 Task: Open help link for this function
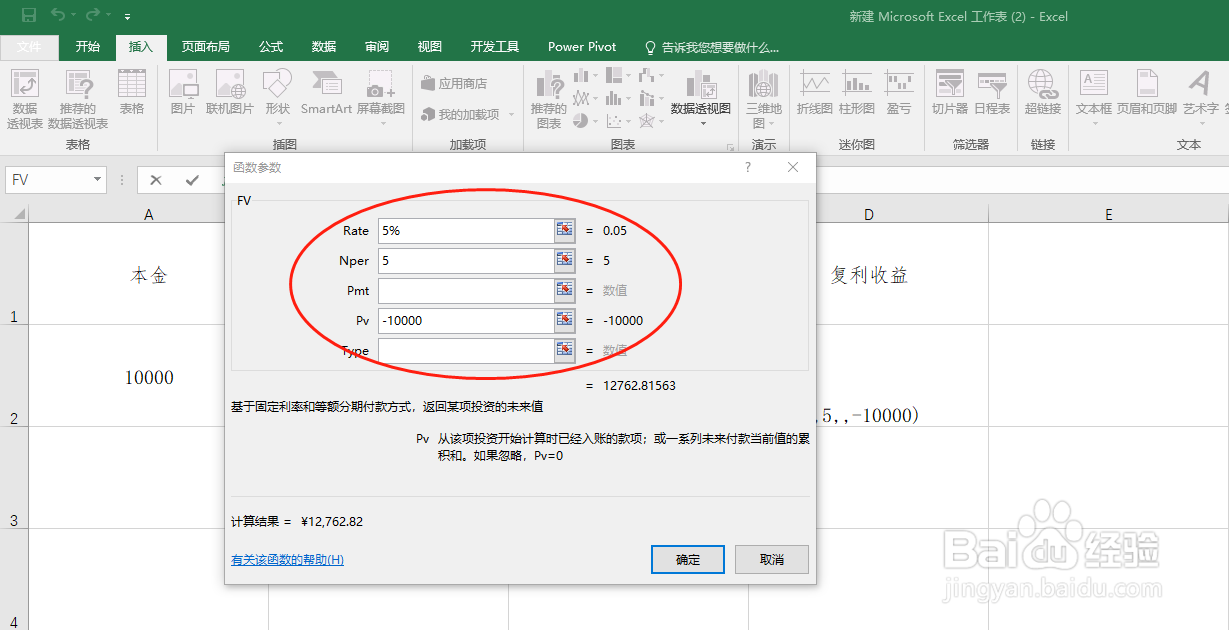(x=287, y=560)
